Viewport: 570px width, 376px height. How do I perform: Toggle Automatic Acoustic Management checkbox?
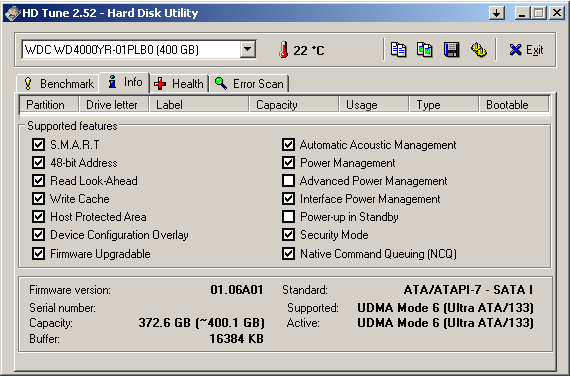pos(288,144)
